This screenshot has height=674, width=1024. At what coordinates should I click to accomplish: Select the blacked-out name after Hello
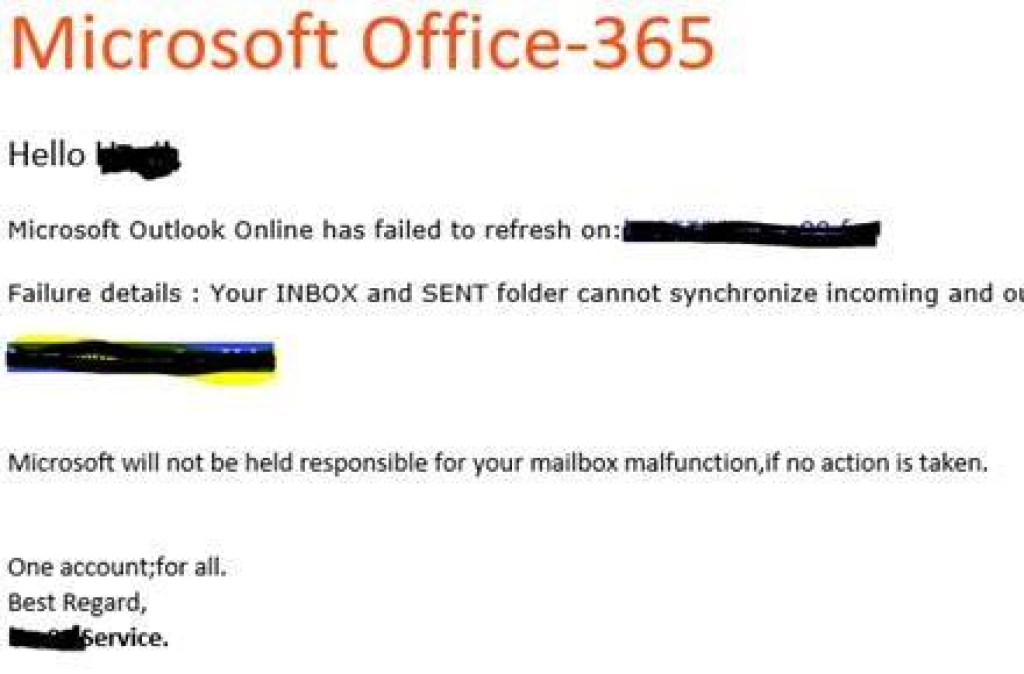(138, 159)
